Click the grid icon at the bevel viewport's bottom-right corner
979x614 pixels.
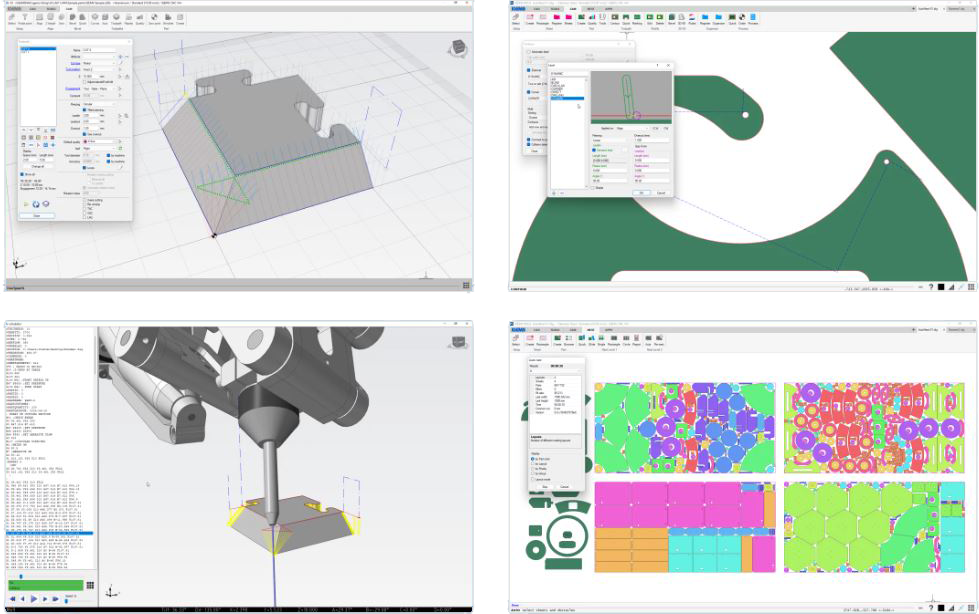(x=466, y=286)
